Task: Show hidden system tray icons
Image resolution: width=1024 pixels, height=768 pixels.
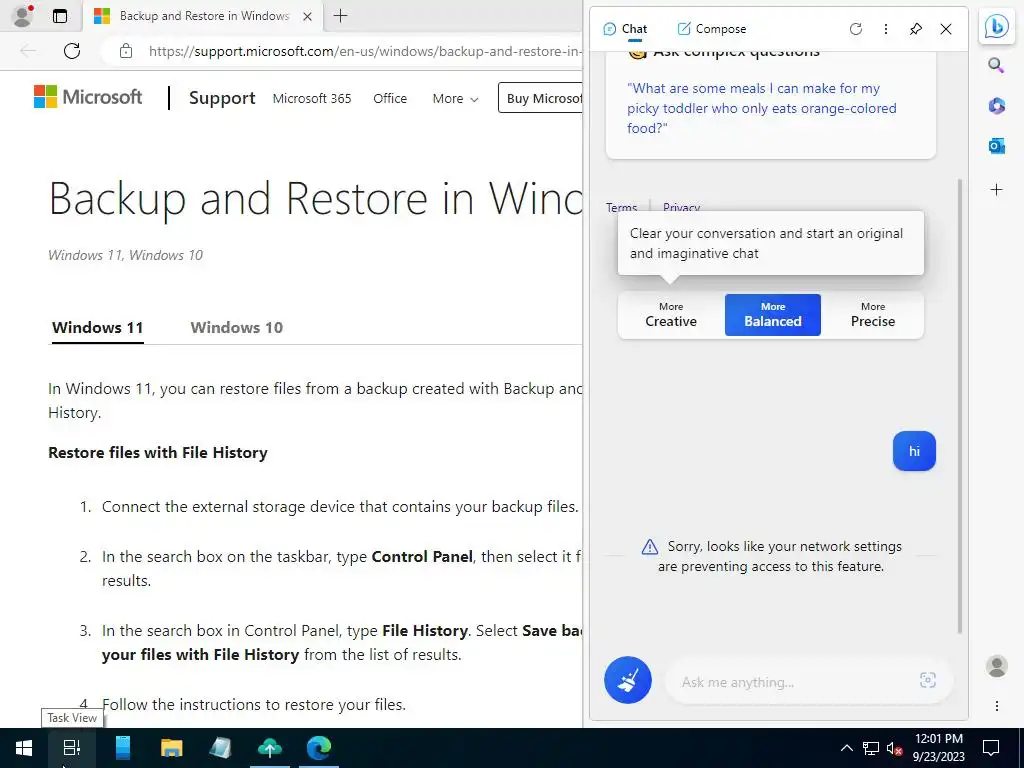Action: tap(846, 748)
